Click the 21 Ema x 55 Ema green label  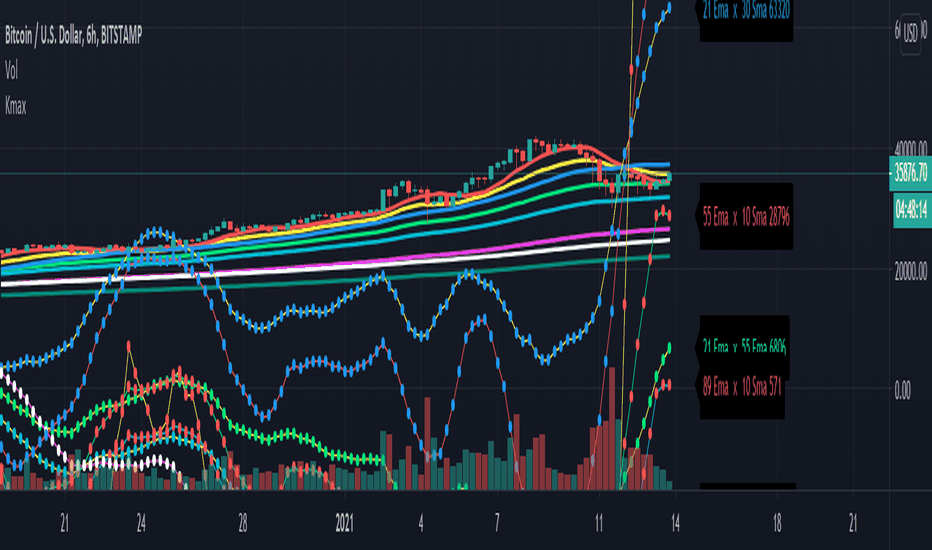744,346
